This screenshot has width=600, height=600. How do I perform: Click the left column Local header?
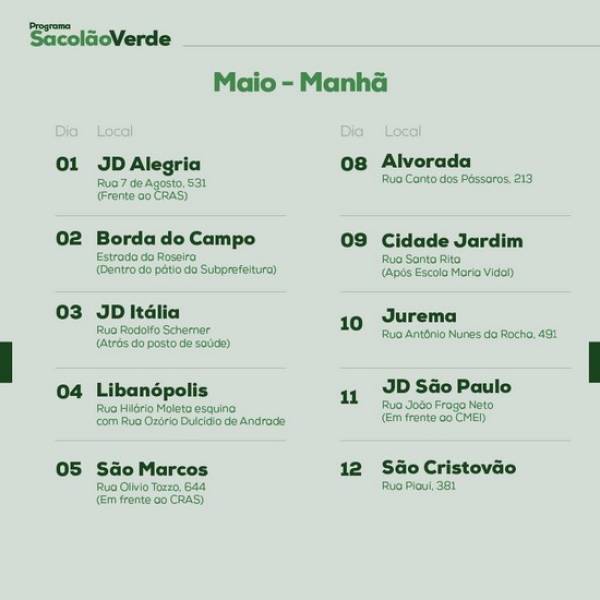click(x=115, y=131)
